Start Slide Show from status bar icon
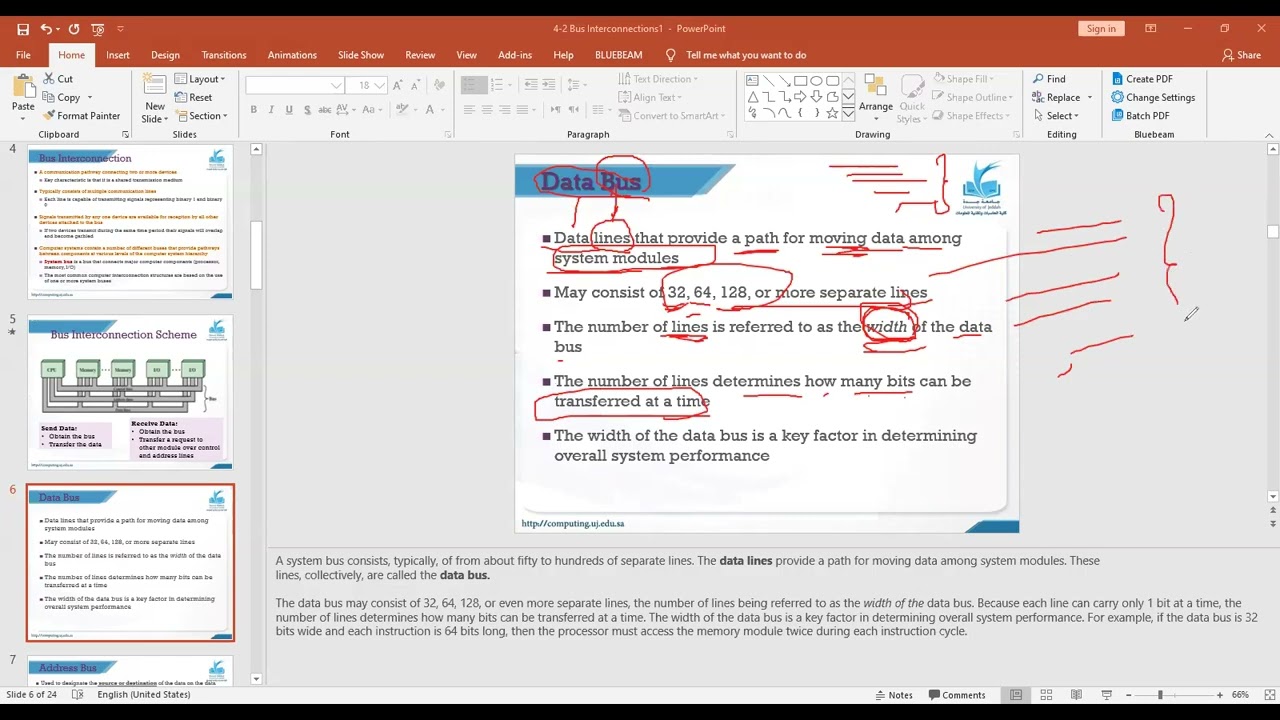Viewport: 1280px width, 720px height. [1106, 695]
